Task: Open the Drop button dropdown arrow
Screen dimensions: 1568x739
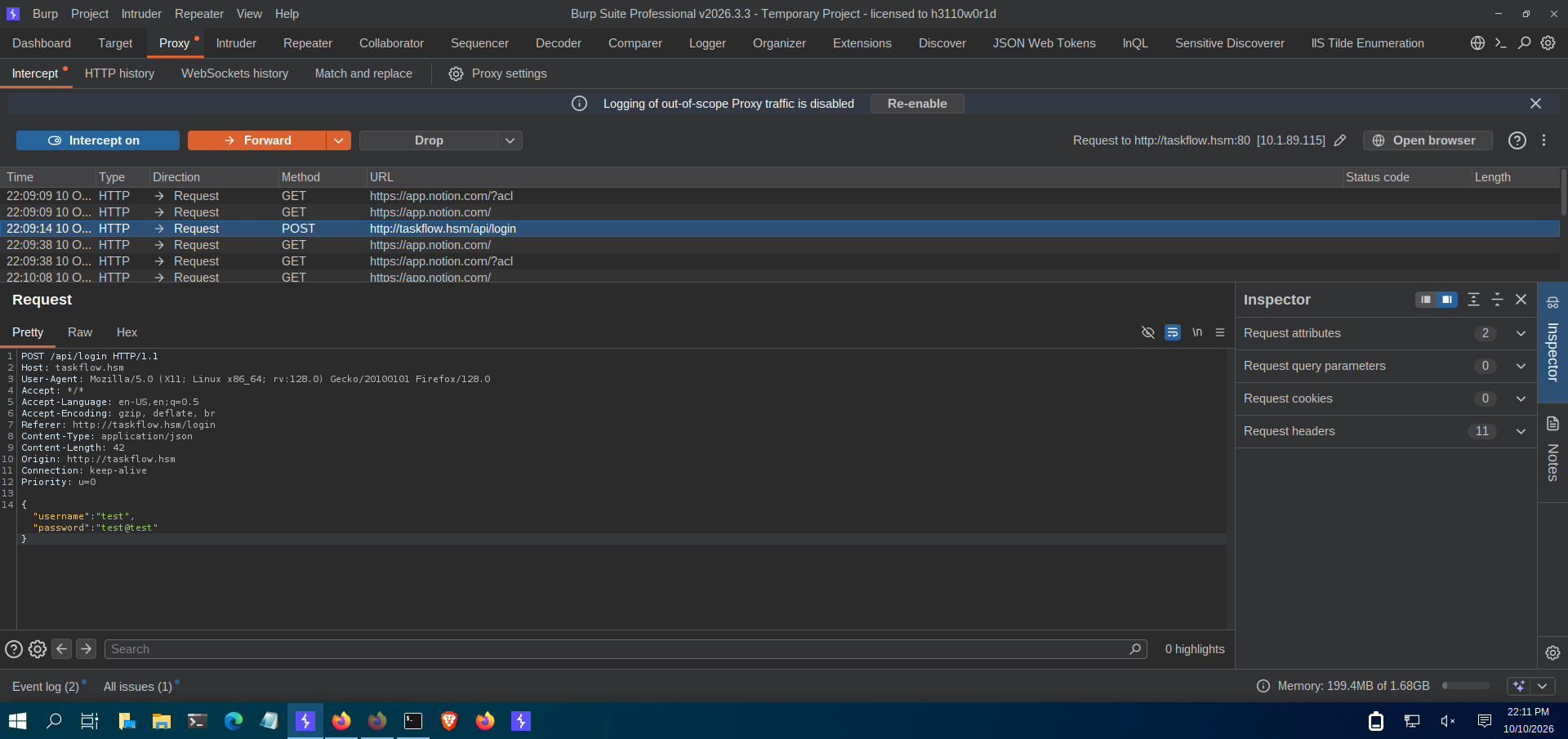Action: (510, 140)
